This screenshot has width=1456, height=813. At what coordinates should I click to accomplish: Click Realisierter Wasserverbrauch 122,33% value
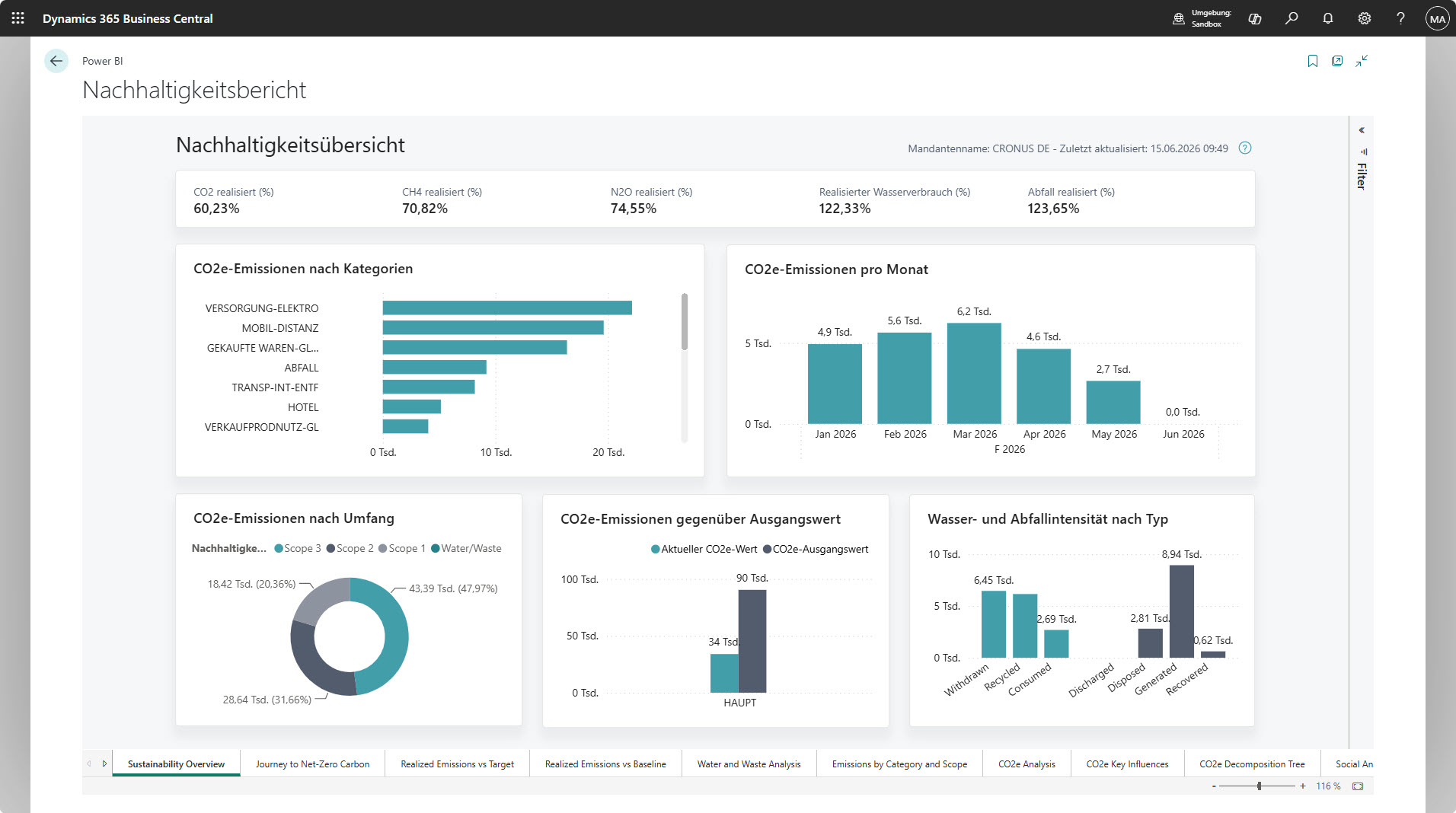[845, 209]
